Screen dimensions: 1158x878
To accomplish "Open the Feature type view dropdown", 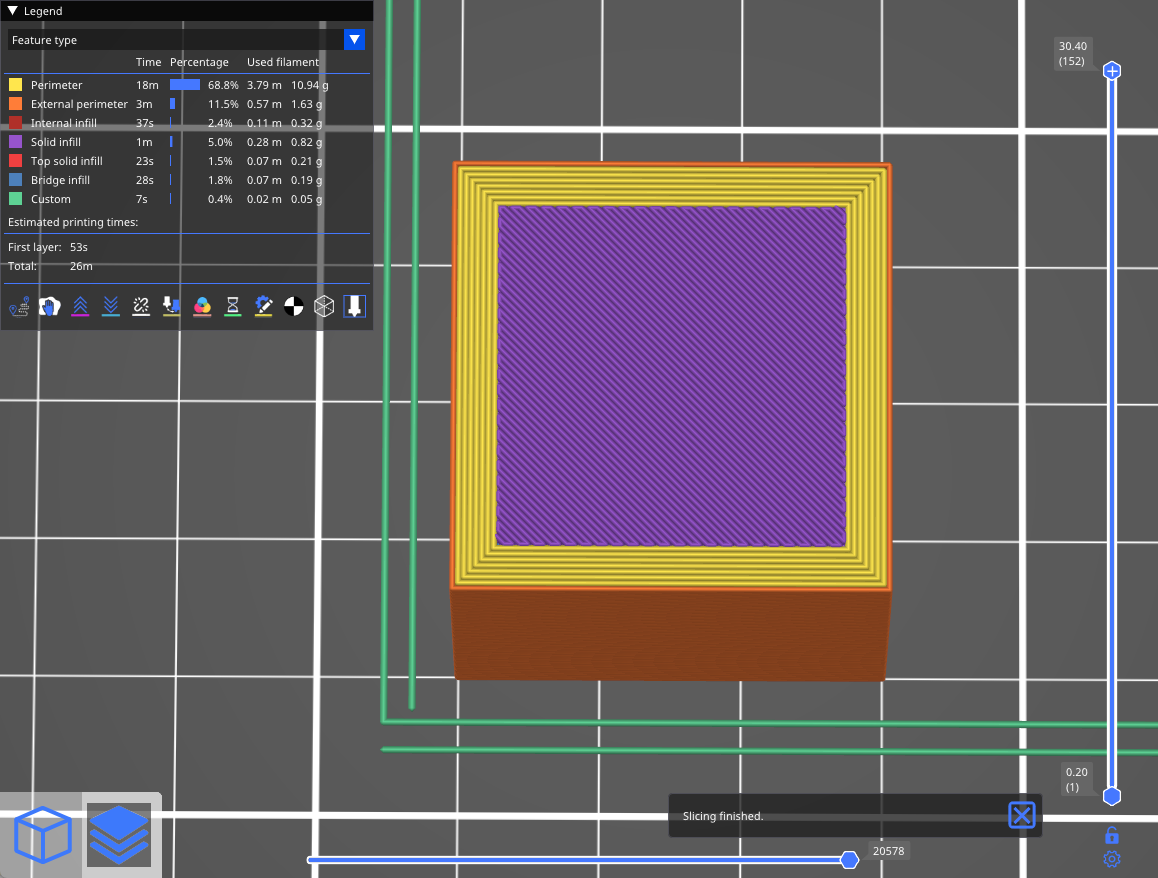I will (354, 40).
